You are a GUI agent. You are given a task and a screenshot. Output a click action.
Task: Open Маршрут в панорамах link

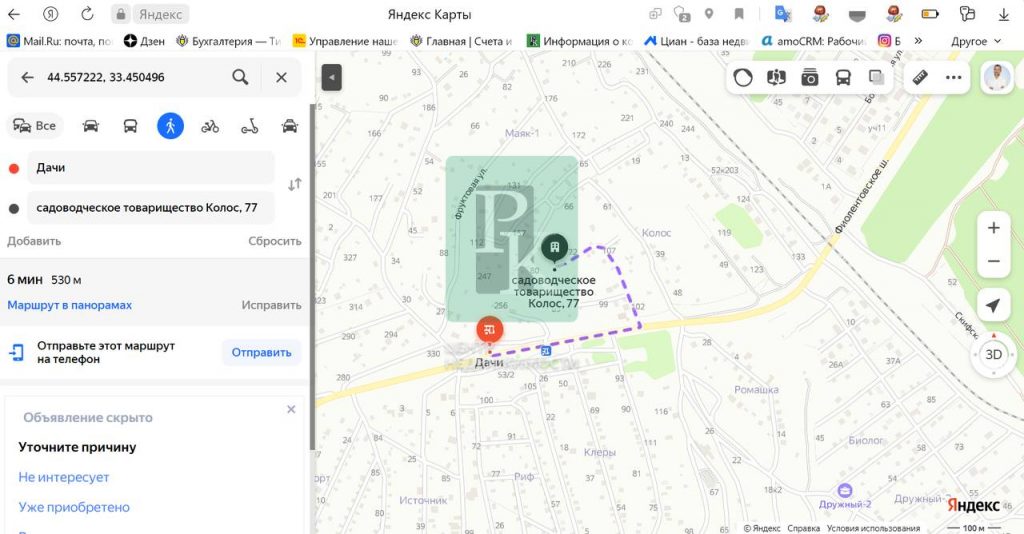[69, 305]
